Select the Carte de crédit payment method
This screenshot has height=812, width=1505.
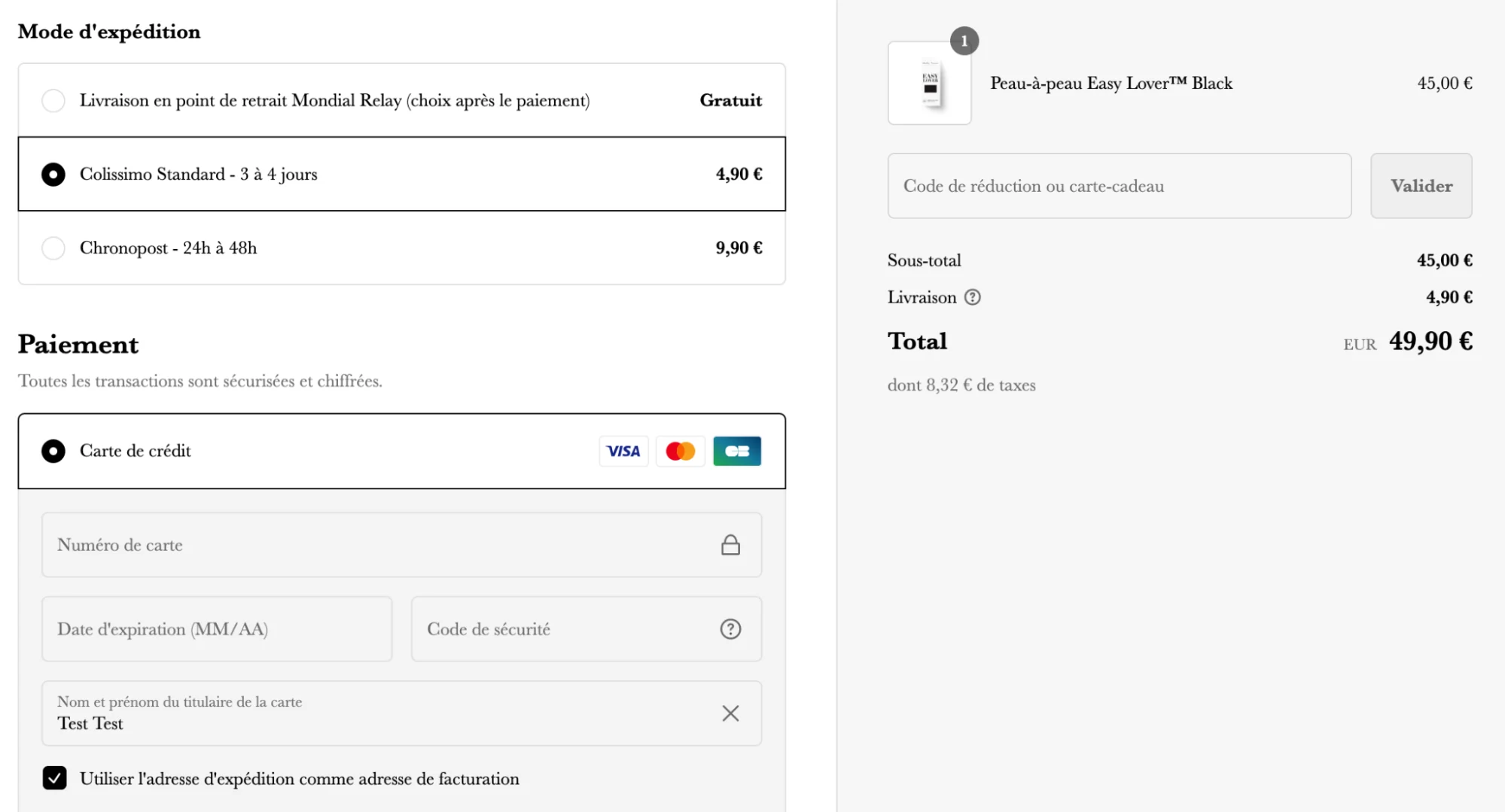point(53,451)
